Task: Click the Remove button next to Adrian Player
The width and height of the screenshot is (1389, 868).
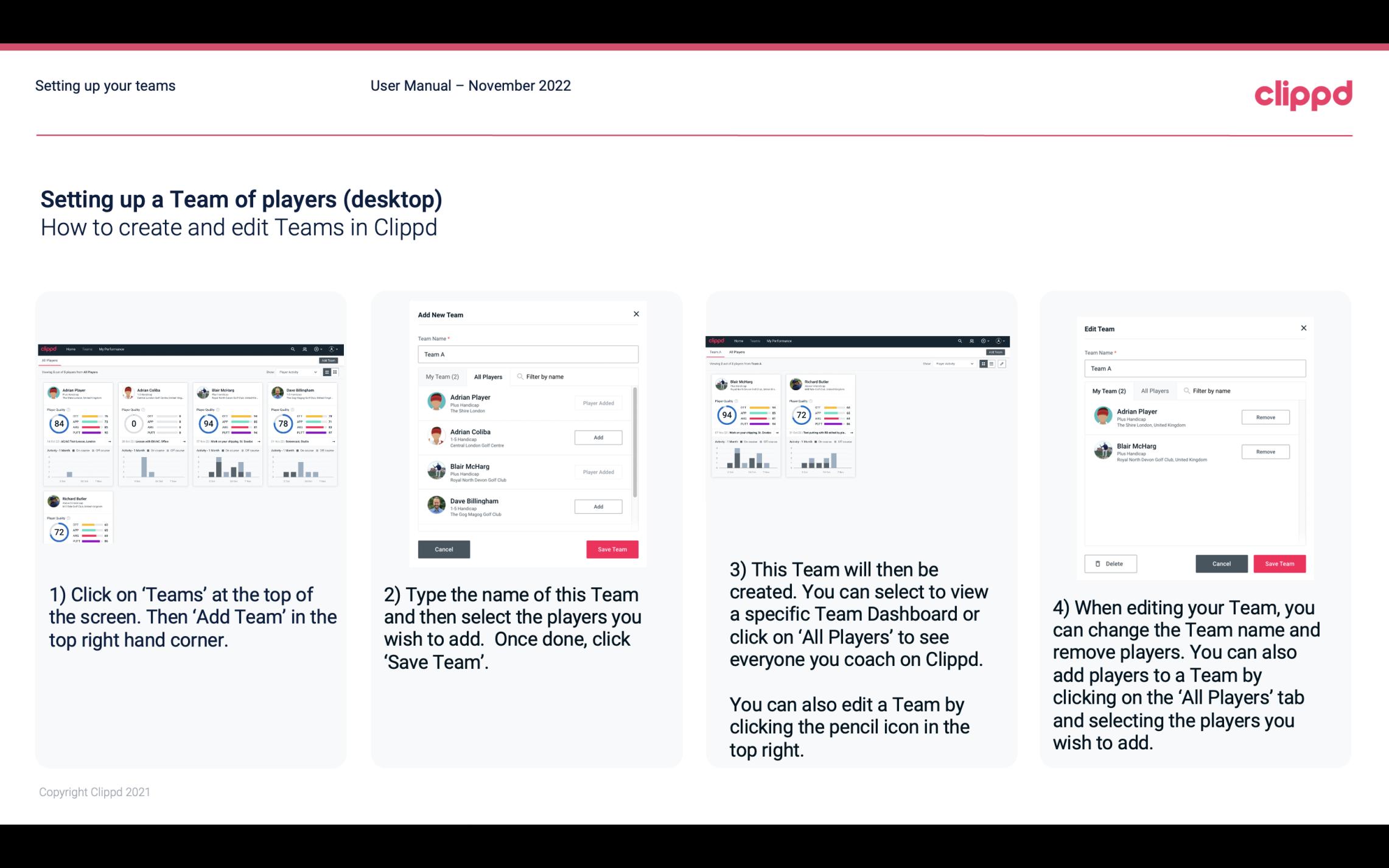Action: [x=1265, y=417]
